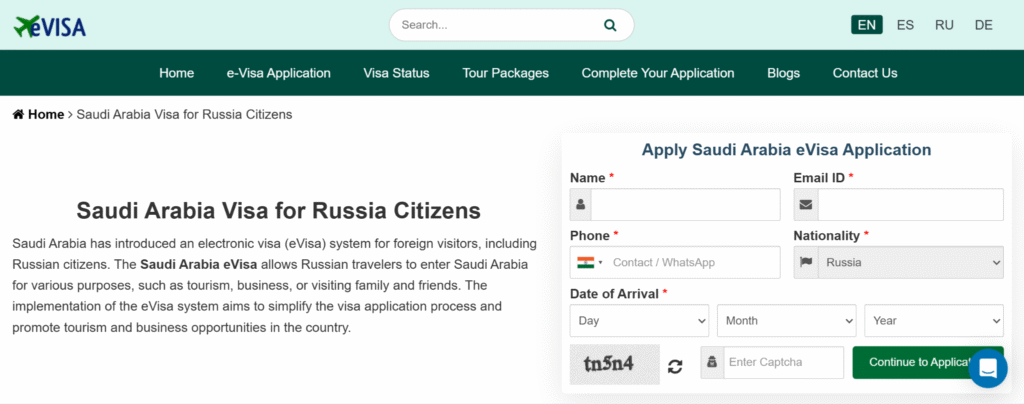Switch language to RU
Viewport: 1024px width, 404px height.
944,25
